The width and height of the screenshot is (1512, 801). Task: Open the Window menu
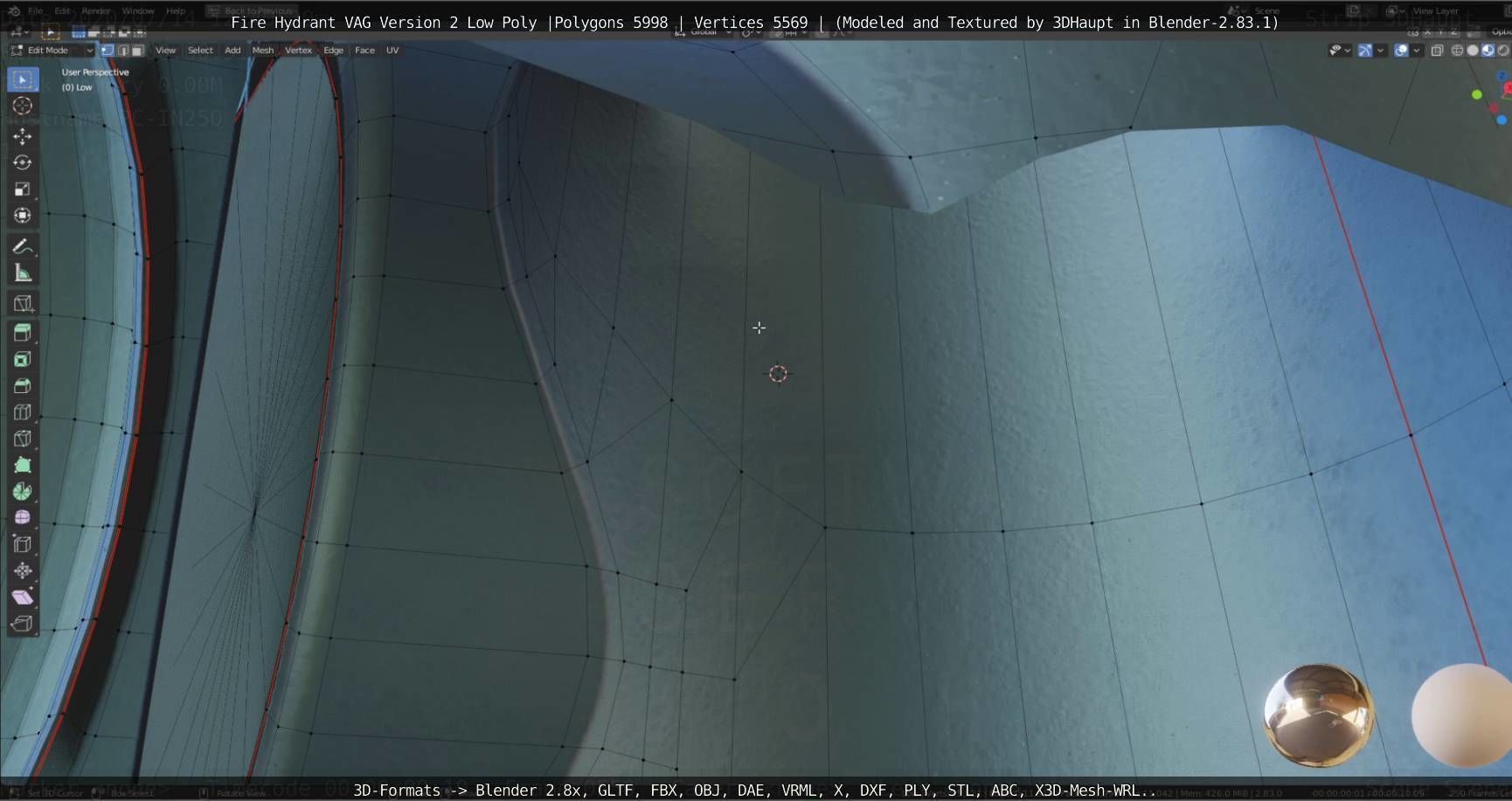138,11
